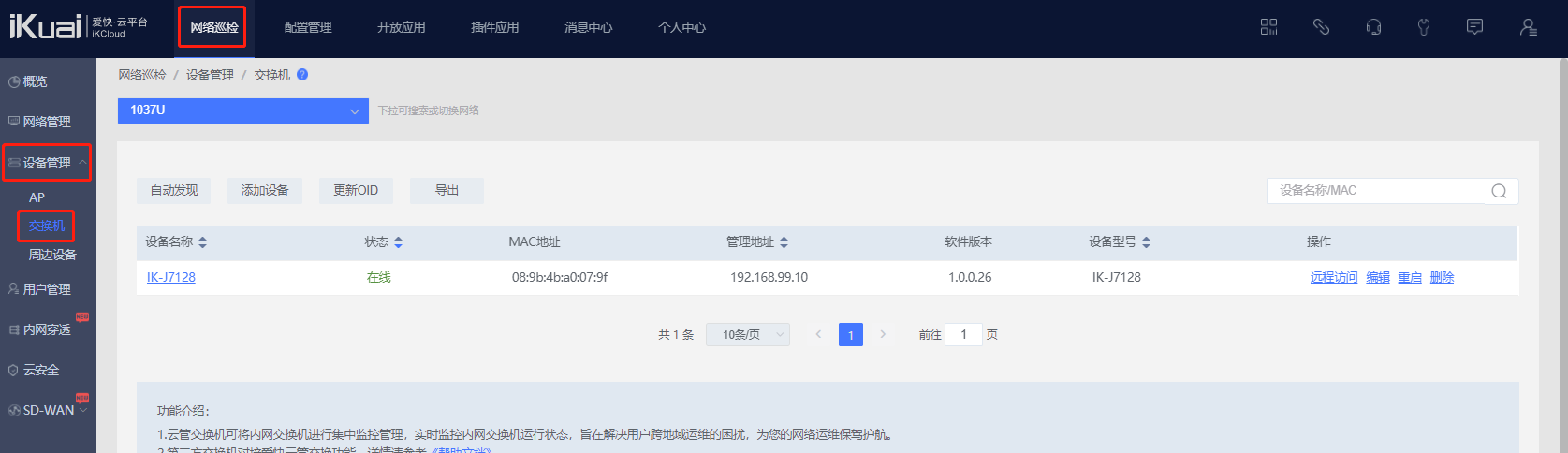
Task: Click 远程访问 for IK-J7128
Action: (1334, 277)
